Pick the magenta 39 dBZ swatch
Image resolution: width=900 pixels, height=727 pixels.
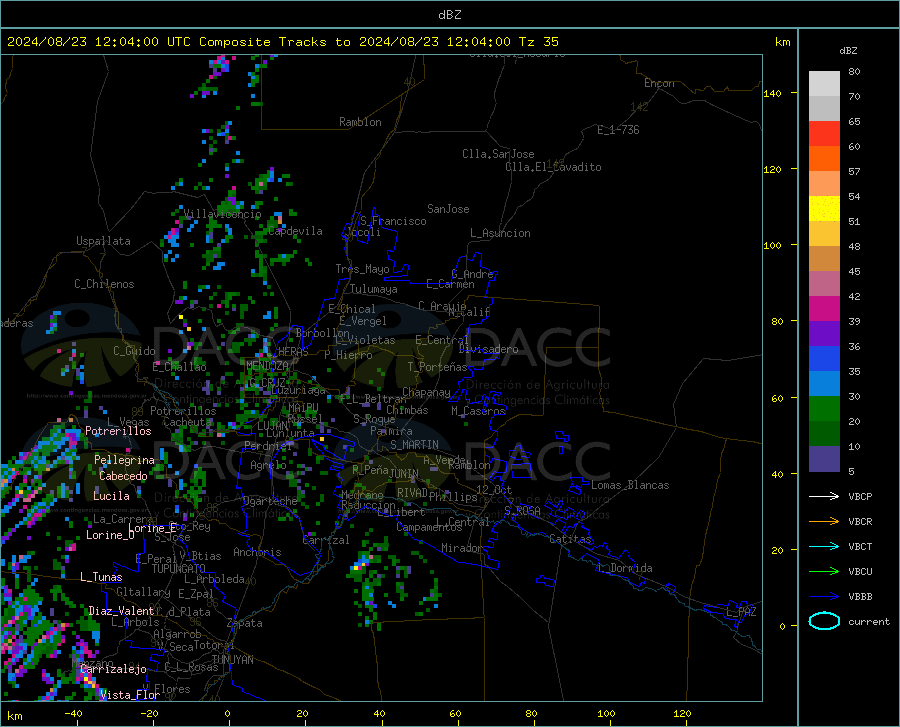[824, 309]
